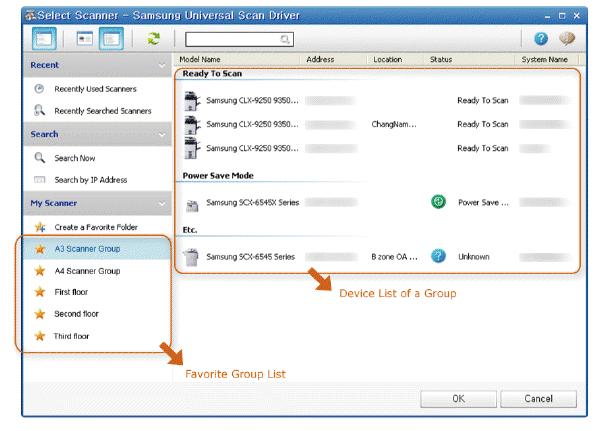The image size is (598, 431).
Task: Collapse the My Scanner section chevron
Action: (x=162, y=204)
